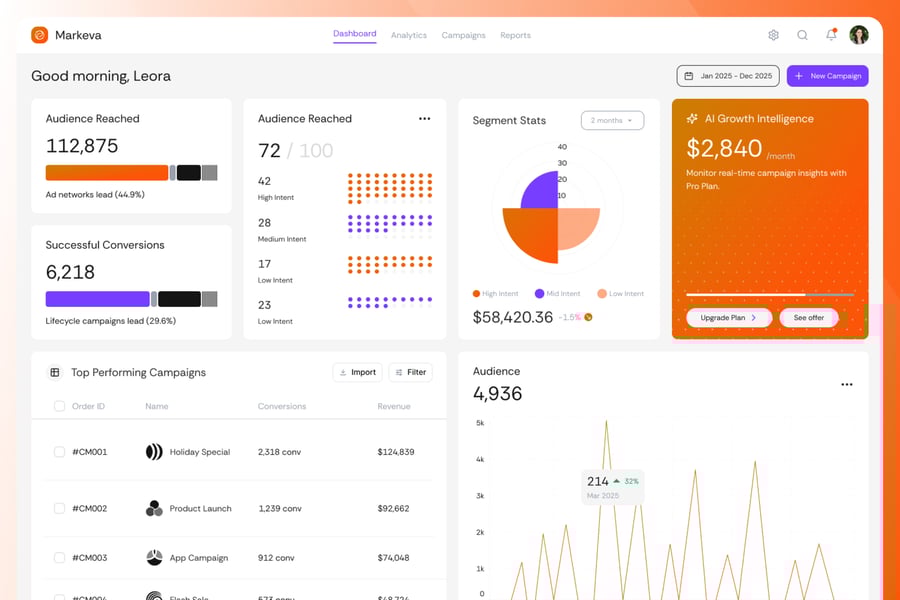Click the AI Growth Intelligence progress bar
The width and height of the screenshot is (900, 600).
coord(769,295)
